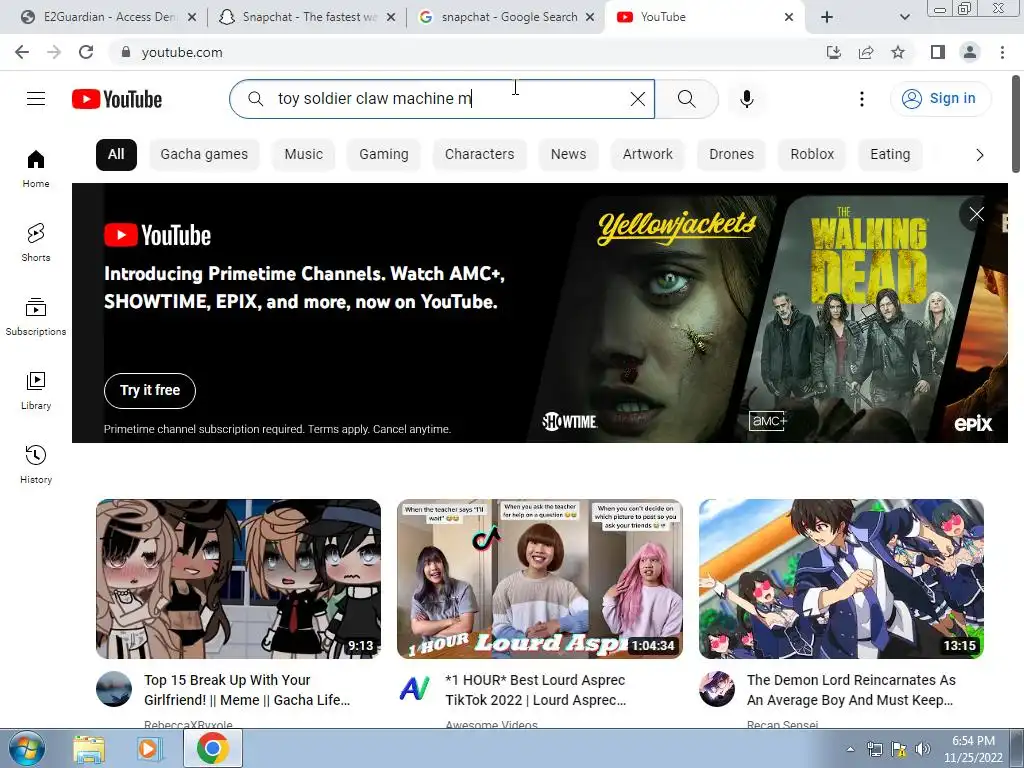
Task: Open YouTube settings three-dot menu
Action: tap(861, 99)
